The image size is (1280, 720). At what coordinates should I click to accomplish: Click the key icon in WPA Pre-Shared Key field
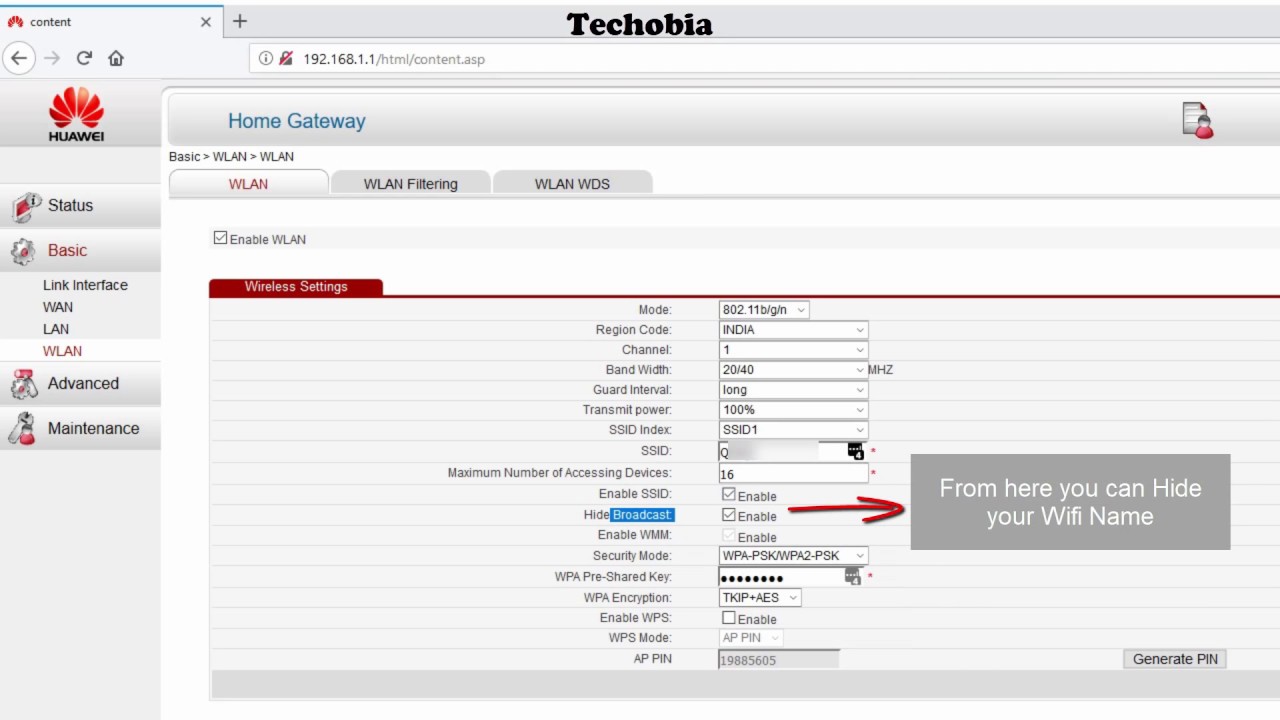coord(852,577)
